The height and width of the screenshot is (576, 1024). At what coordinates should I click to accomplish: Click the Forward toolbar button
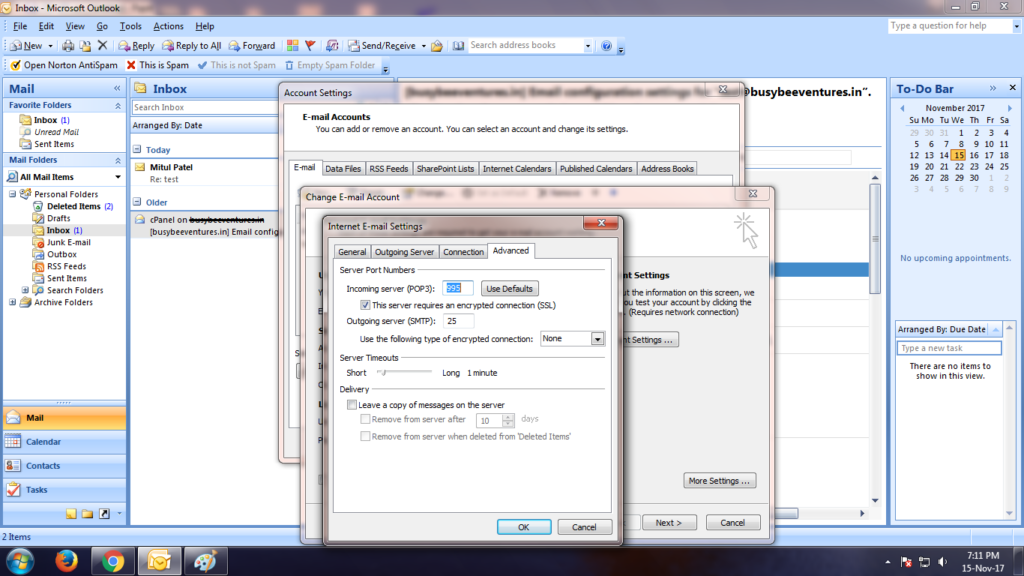tap(252, 46)
